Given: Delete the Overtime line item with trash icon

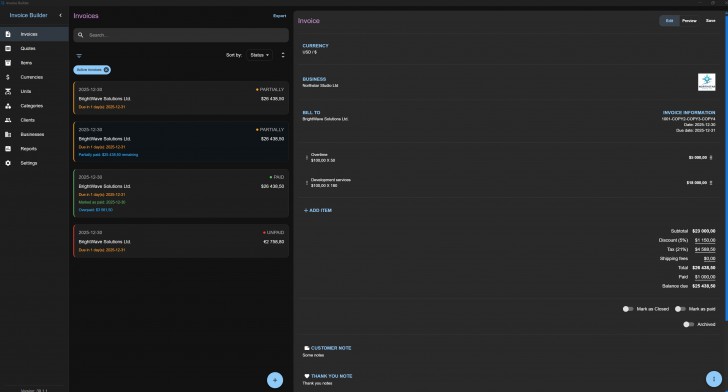Looking at the screenshot, I should pos(711,157).
